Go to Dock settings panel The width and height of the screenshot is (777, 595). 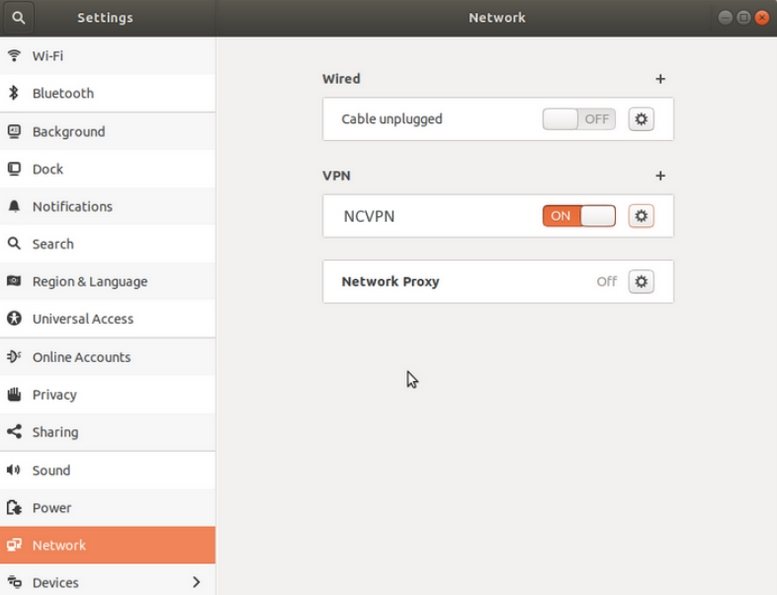(x=108, y=169)
